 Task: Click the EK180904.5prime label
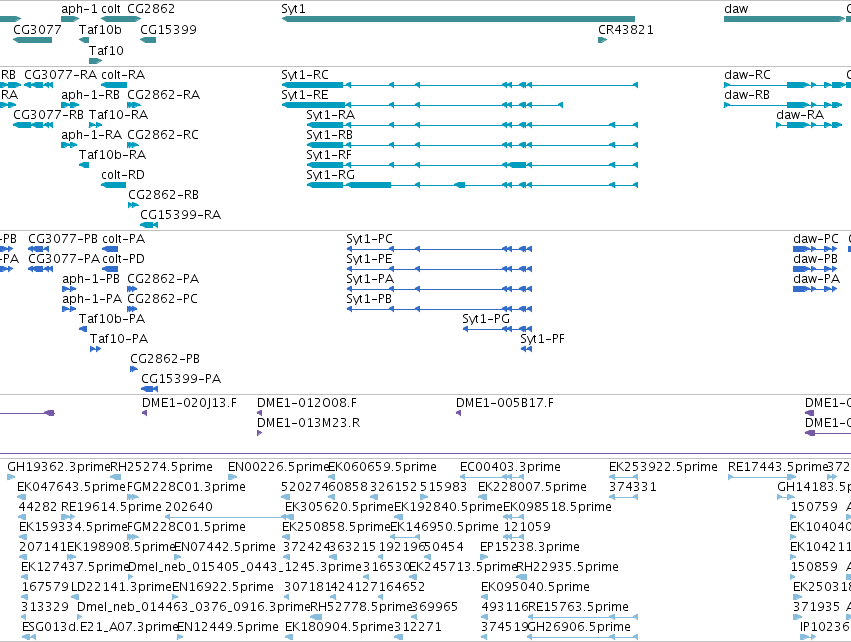pos(339,627)
